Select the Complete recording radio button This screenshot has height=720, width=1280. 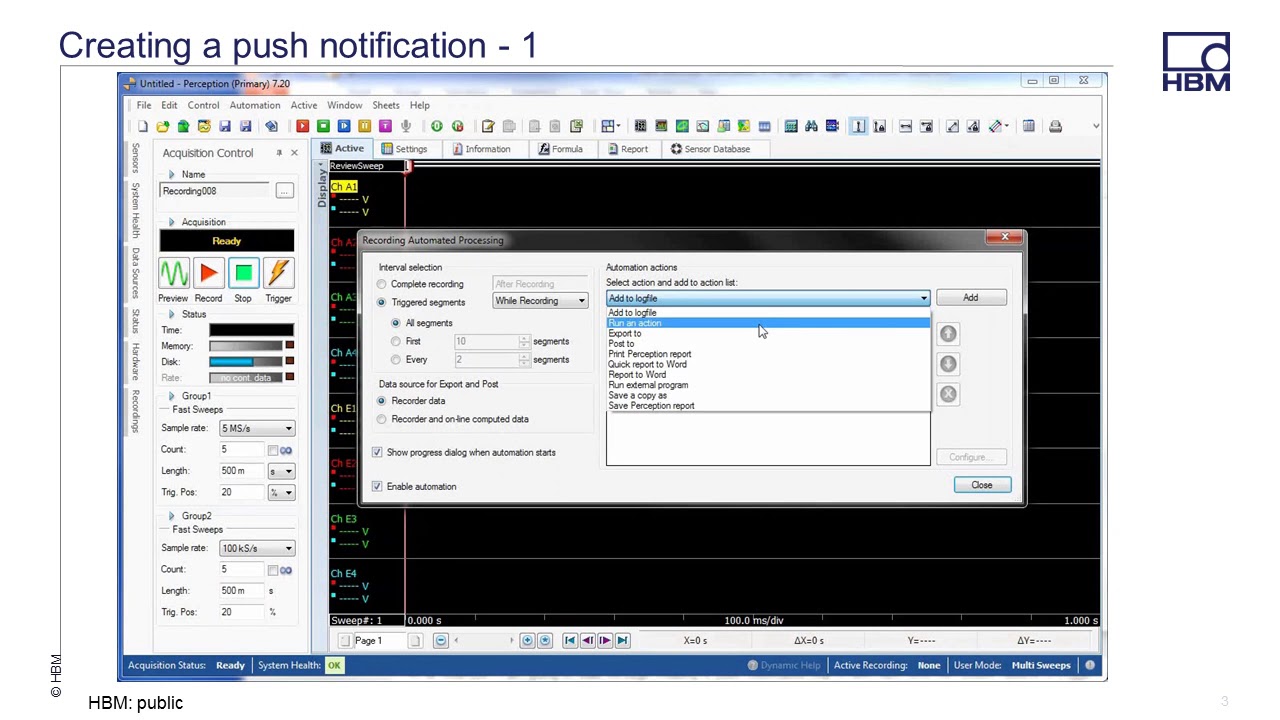381,284
